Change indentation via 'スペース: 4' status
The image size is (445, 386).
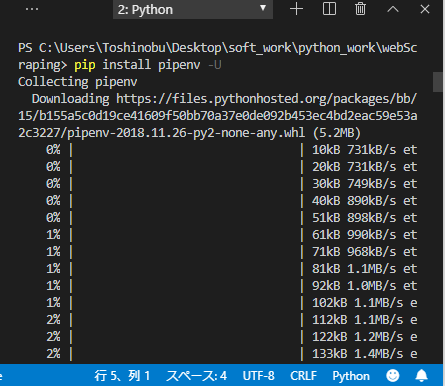(197, 376)
